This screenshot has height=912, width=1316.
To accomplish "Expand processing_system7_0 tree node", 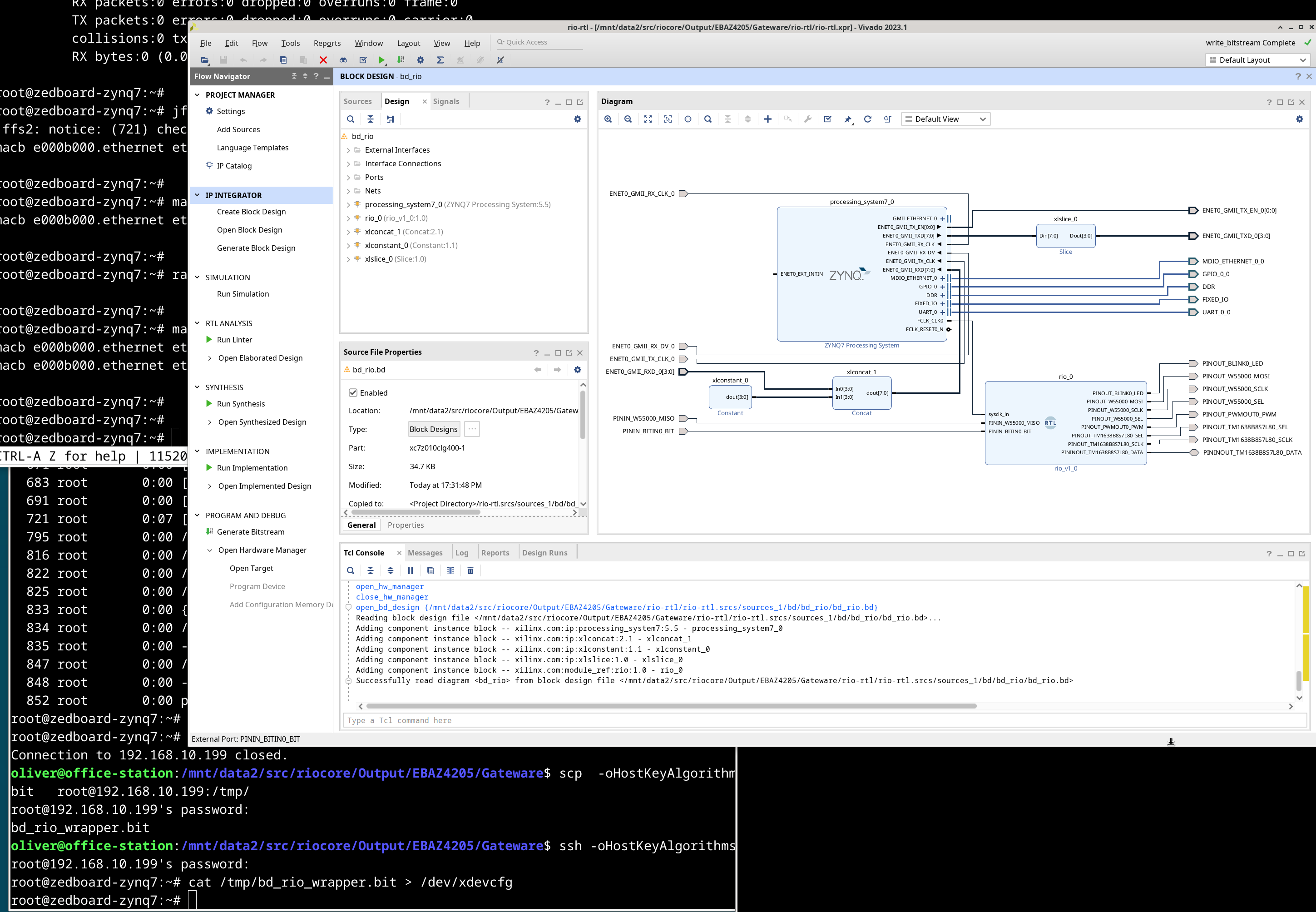I will 348,204.
